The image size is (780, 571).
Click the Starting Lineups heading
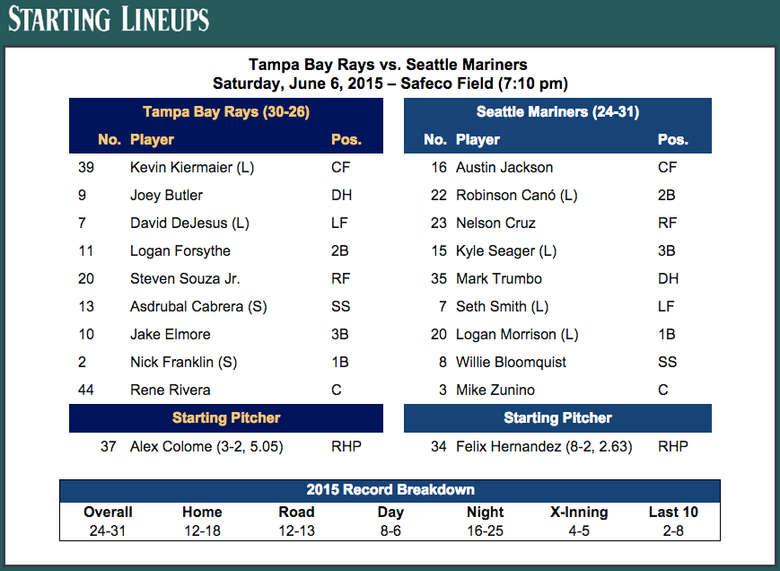[x=108, y=19]
